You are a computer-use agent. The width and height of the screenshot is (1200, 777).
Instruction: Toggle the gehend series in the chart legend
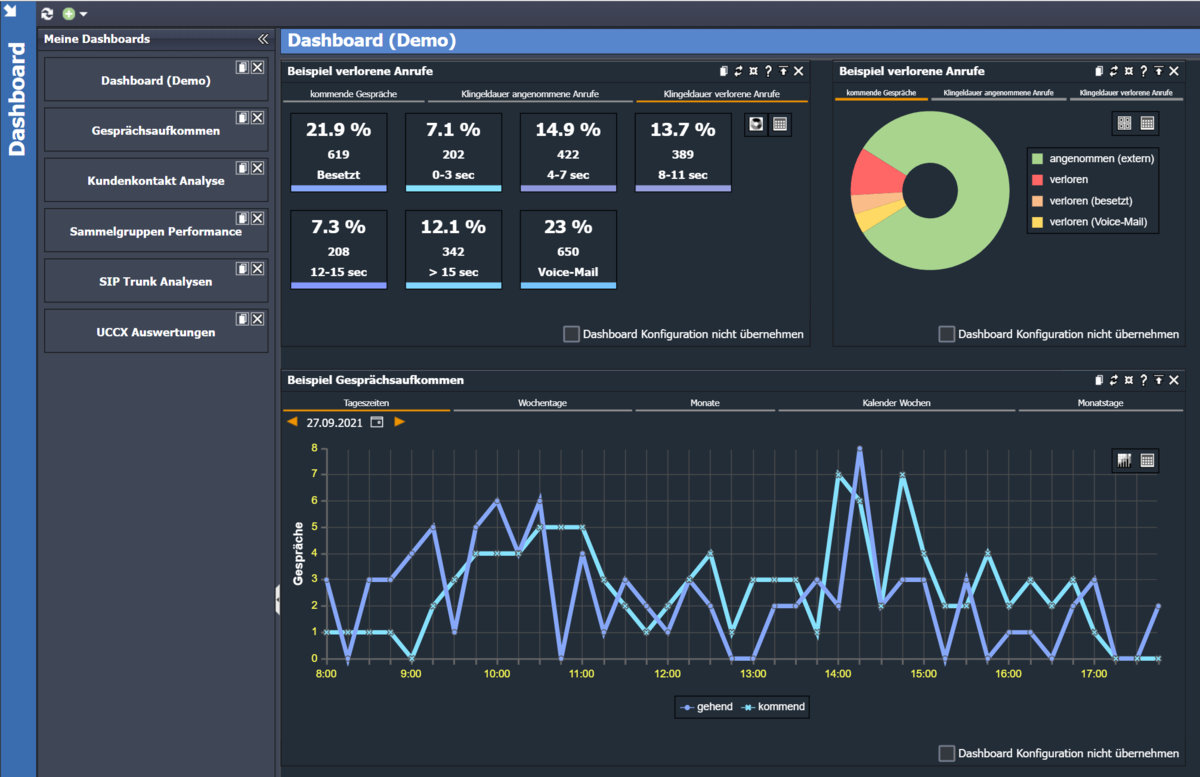(706, 707)
